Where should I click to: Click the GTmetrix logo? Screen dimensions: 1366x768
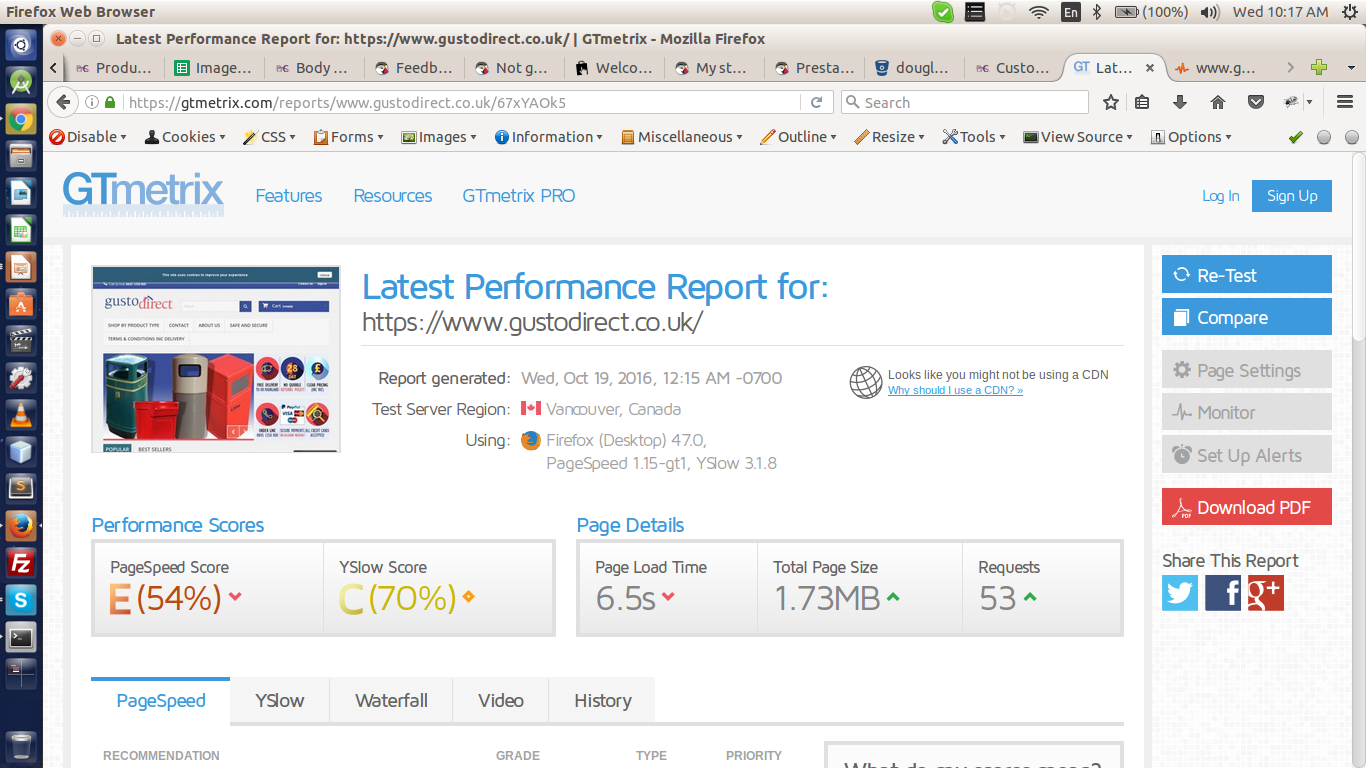pos(143,193)
